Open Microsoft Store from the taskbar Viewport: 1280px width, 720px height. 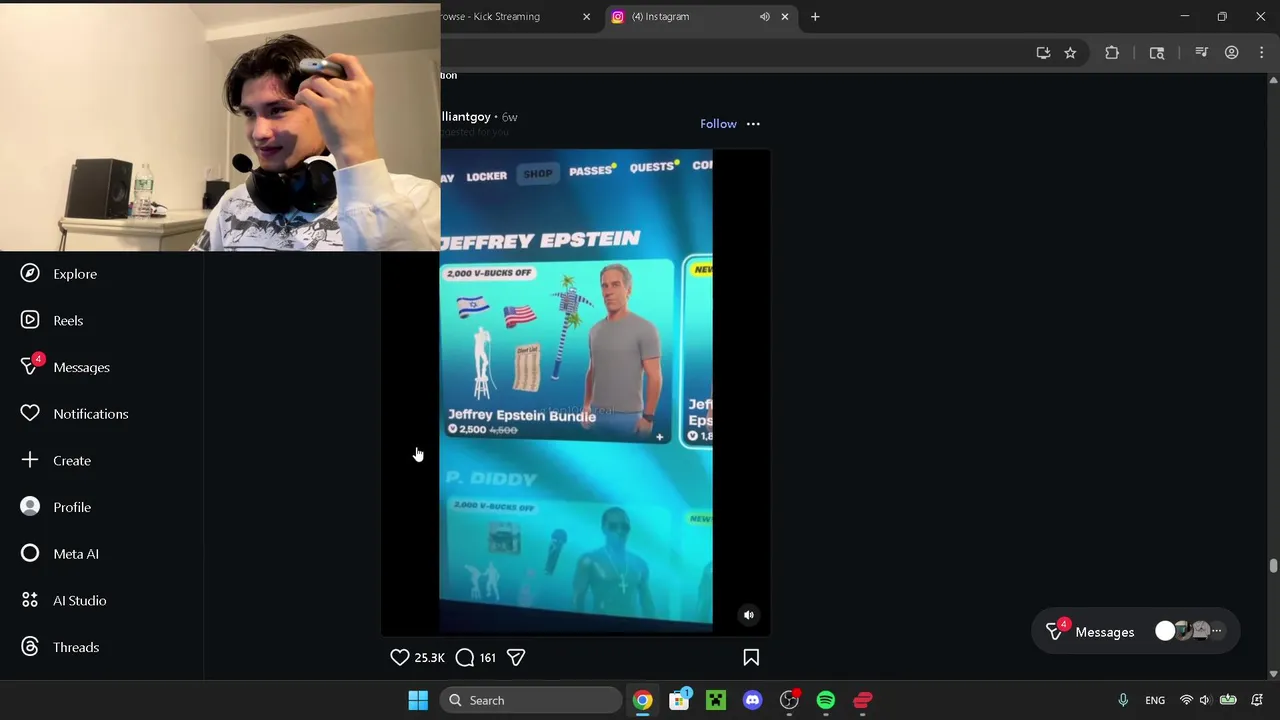point(679,700)
